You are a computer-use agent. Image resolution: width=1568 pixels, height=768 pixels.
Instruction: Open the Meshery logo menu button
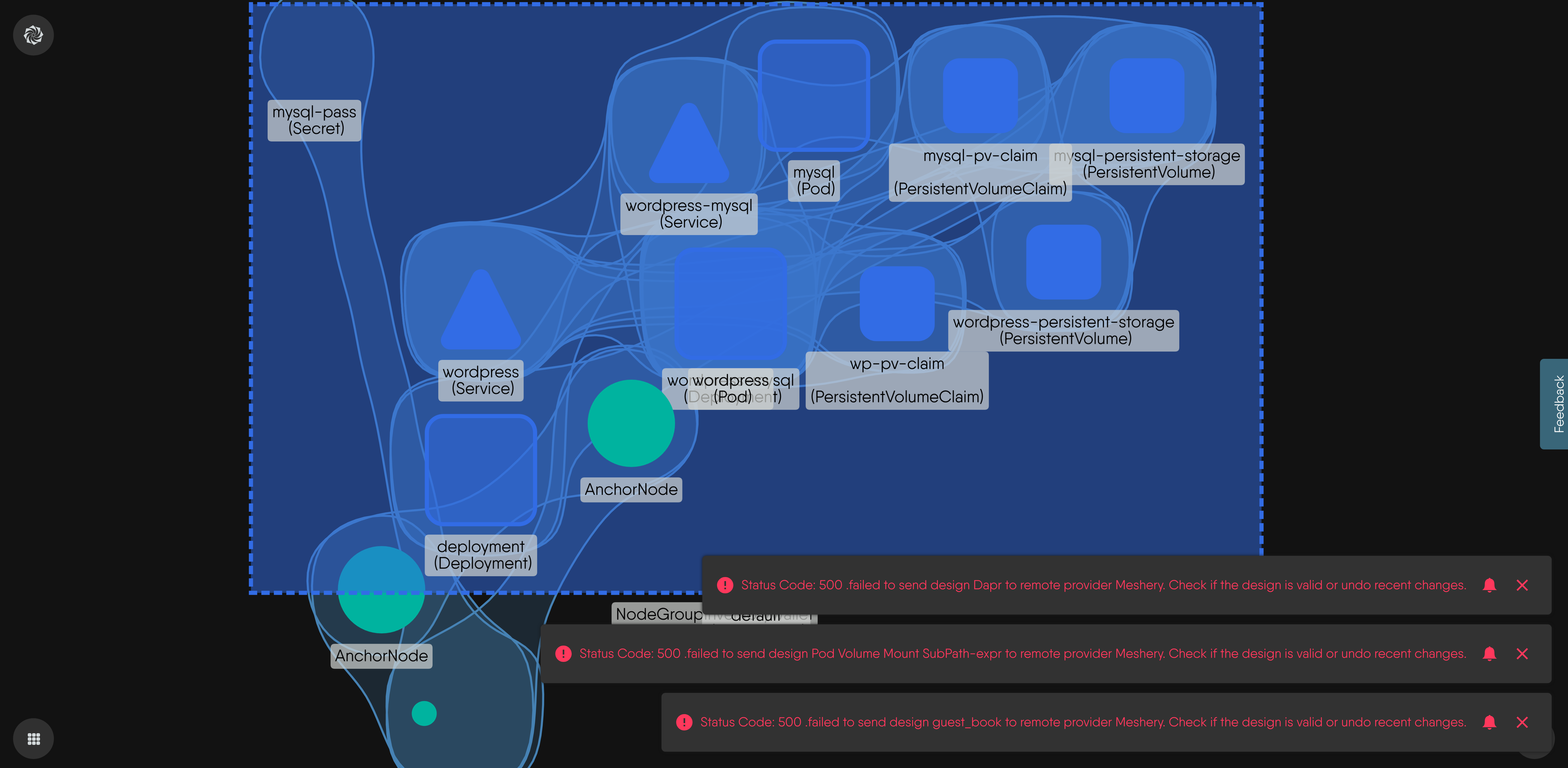point(33,35)
